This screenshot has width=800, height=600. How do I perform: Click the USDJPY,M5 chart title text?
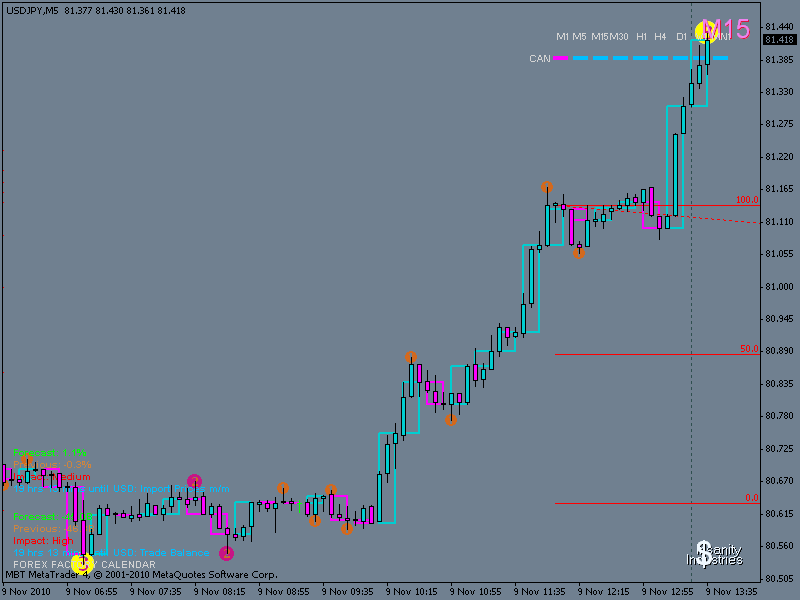(32, 11)
